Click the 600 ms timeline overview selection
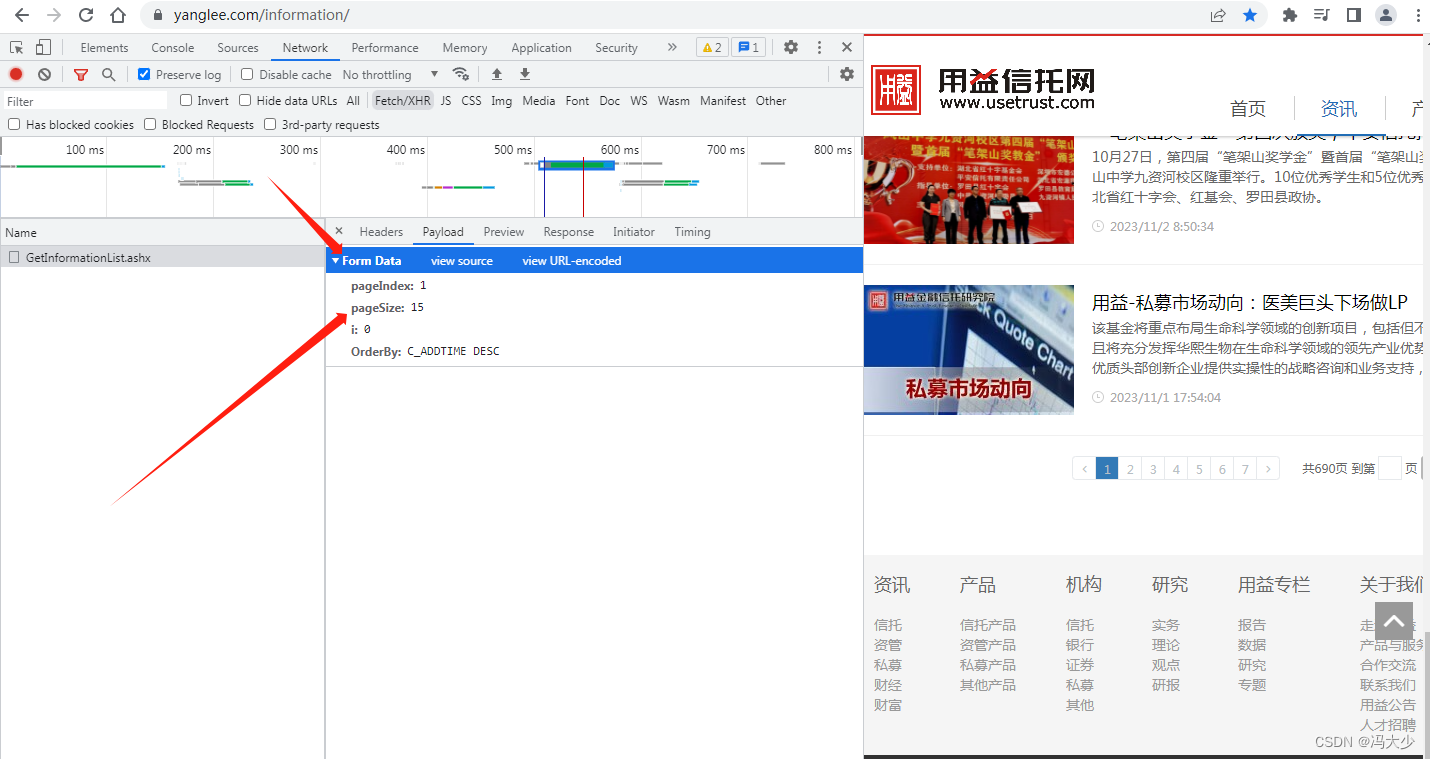1430x759 pixels. pyautogui.click(x=577, y=164)
